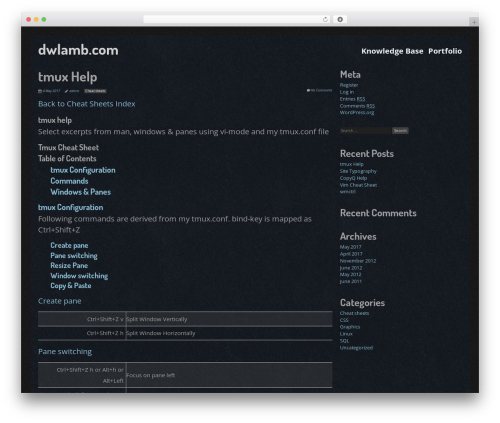Open the SQL category
This screenshot has width=500, height=423.
(344, 341)
